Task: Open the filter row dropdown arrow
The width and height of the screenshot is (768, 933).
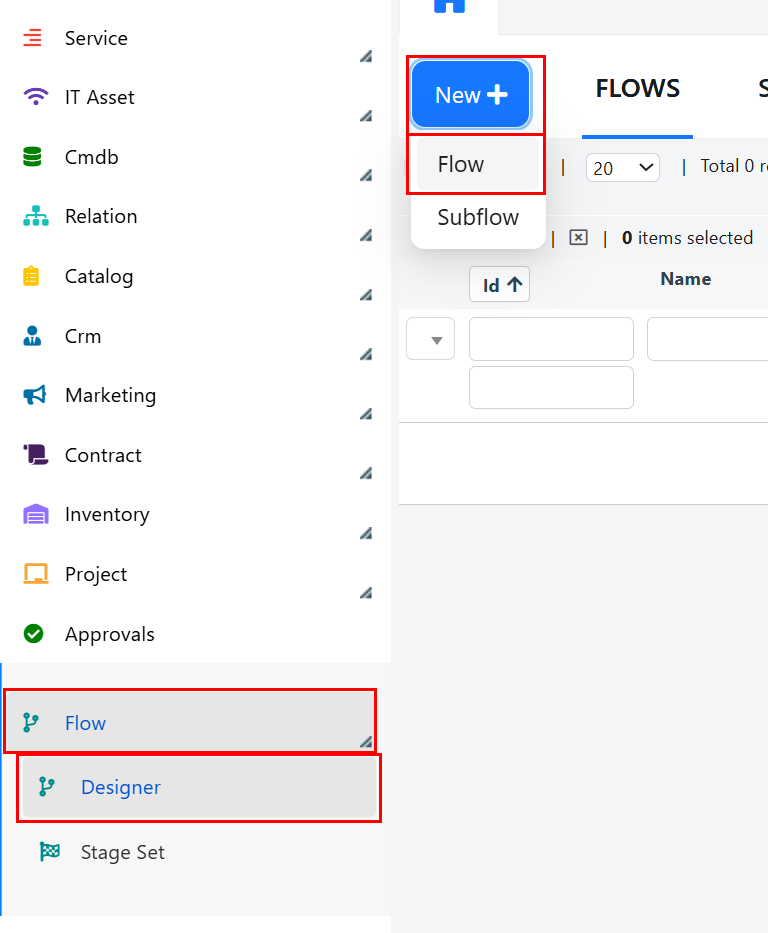Action: [431, 339]
